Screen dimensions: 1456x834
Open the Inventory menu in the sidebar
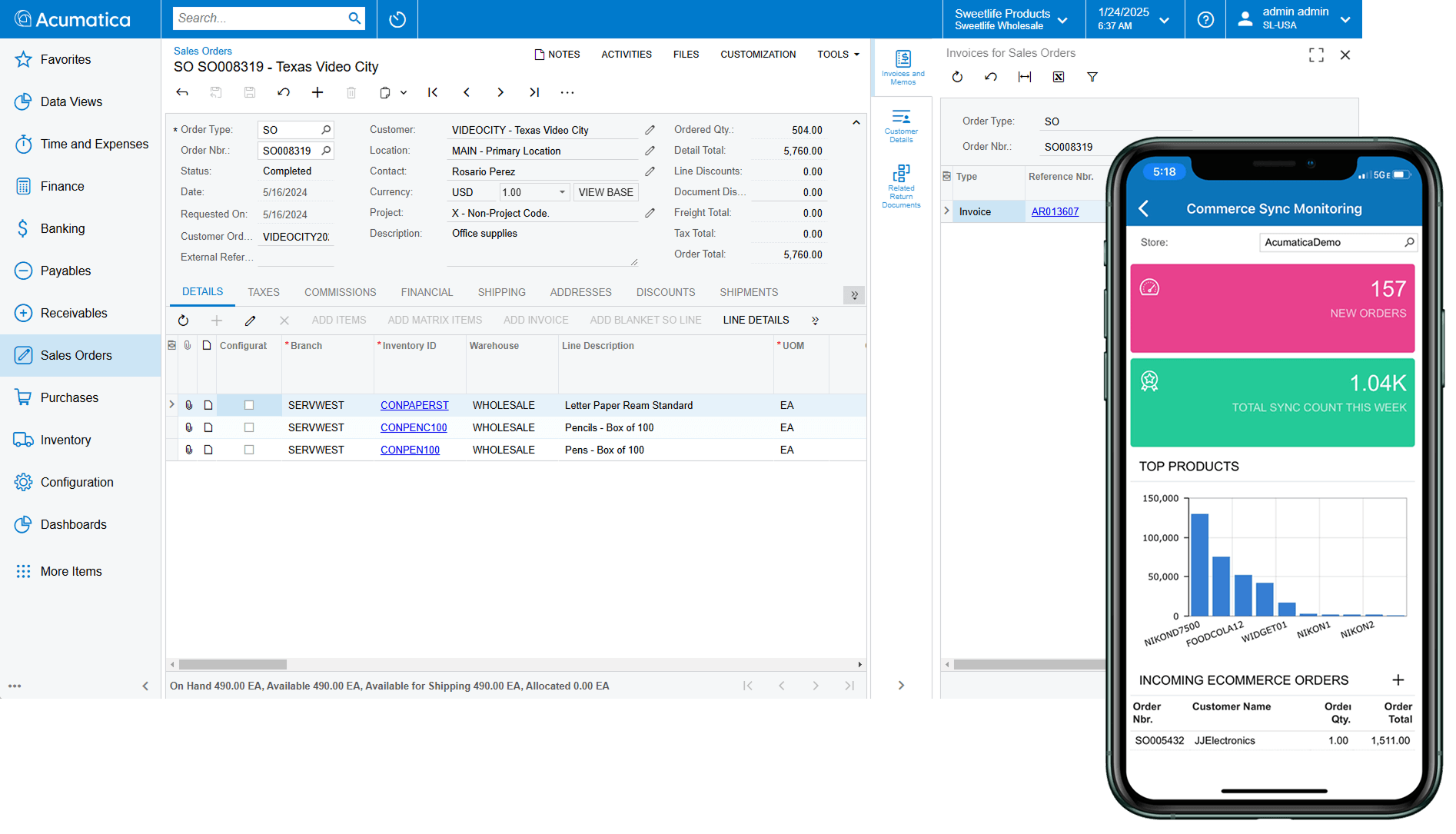pos(65,440)
